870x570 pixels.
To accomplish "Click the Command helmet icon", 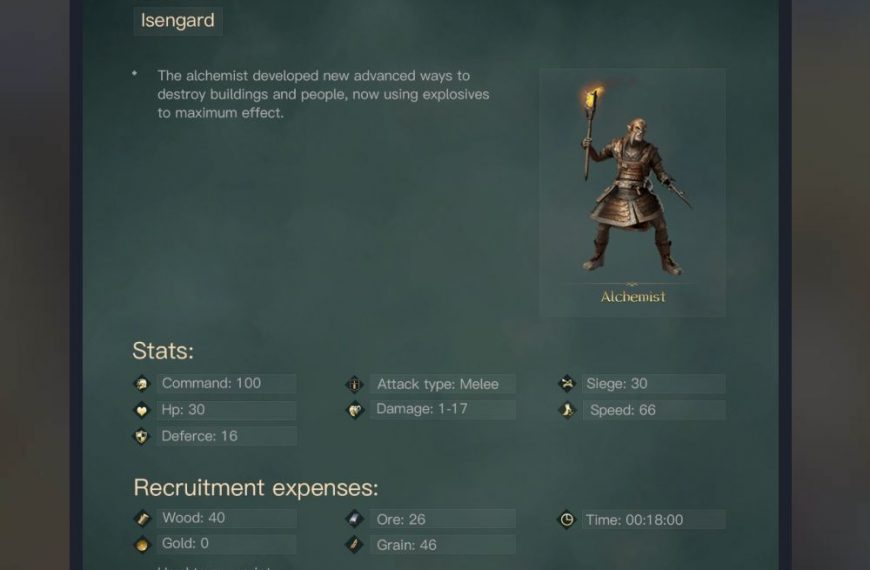I will click(x=142, y=384).
